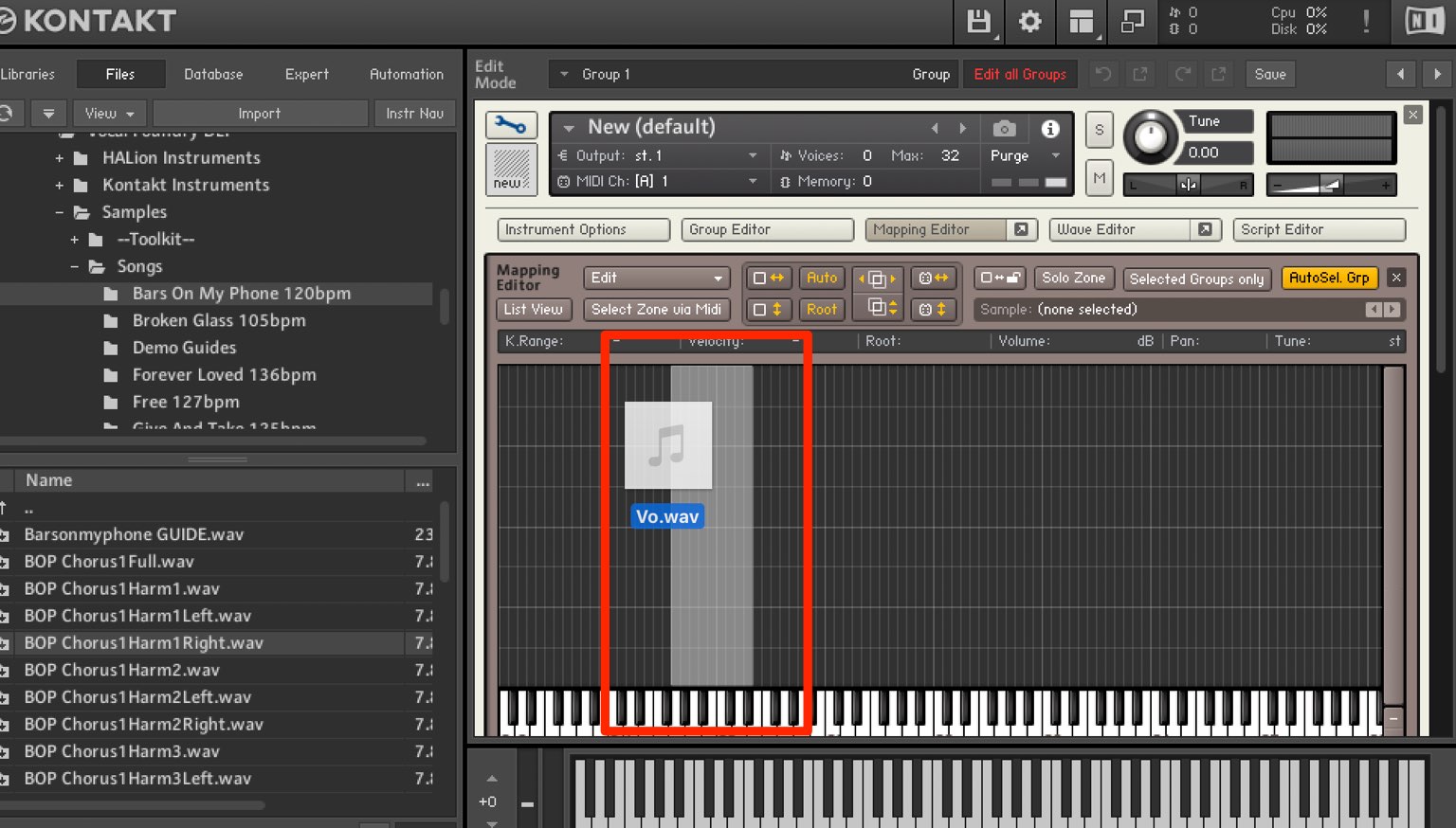Open Kontakt options gear icon
This screenshot has width=1456, height=828.
[1030, 22]
